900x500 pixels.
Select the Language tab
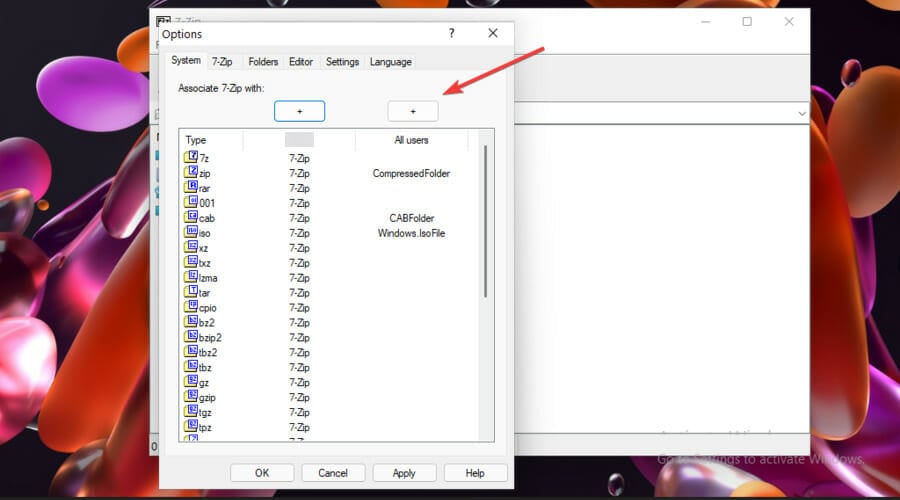click(390, 62)
